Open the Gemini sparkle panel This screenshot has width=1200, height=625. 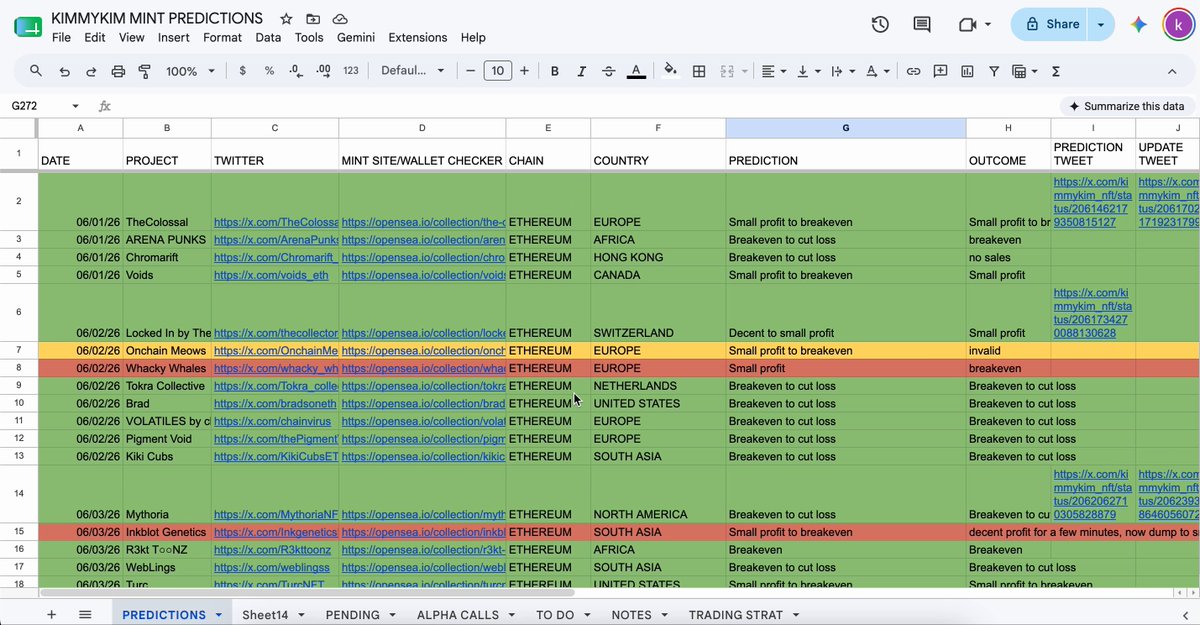tap(1138, 24)
